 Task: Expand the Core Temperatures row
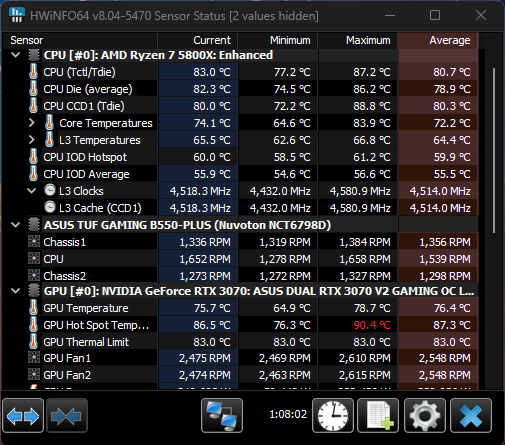[x=32, y=123]
